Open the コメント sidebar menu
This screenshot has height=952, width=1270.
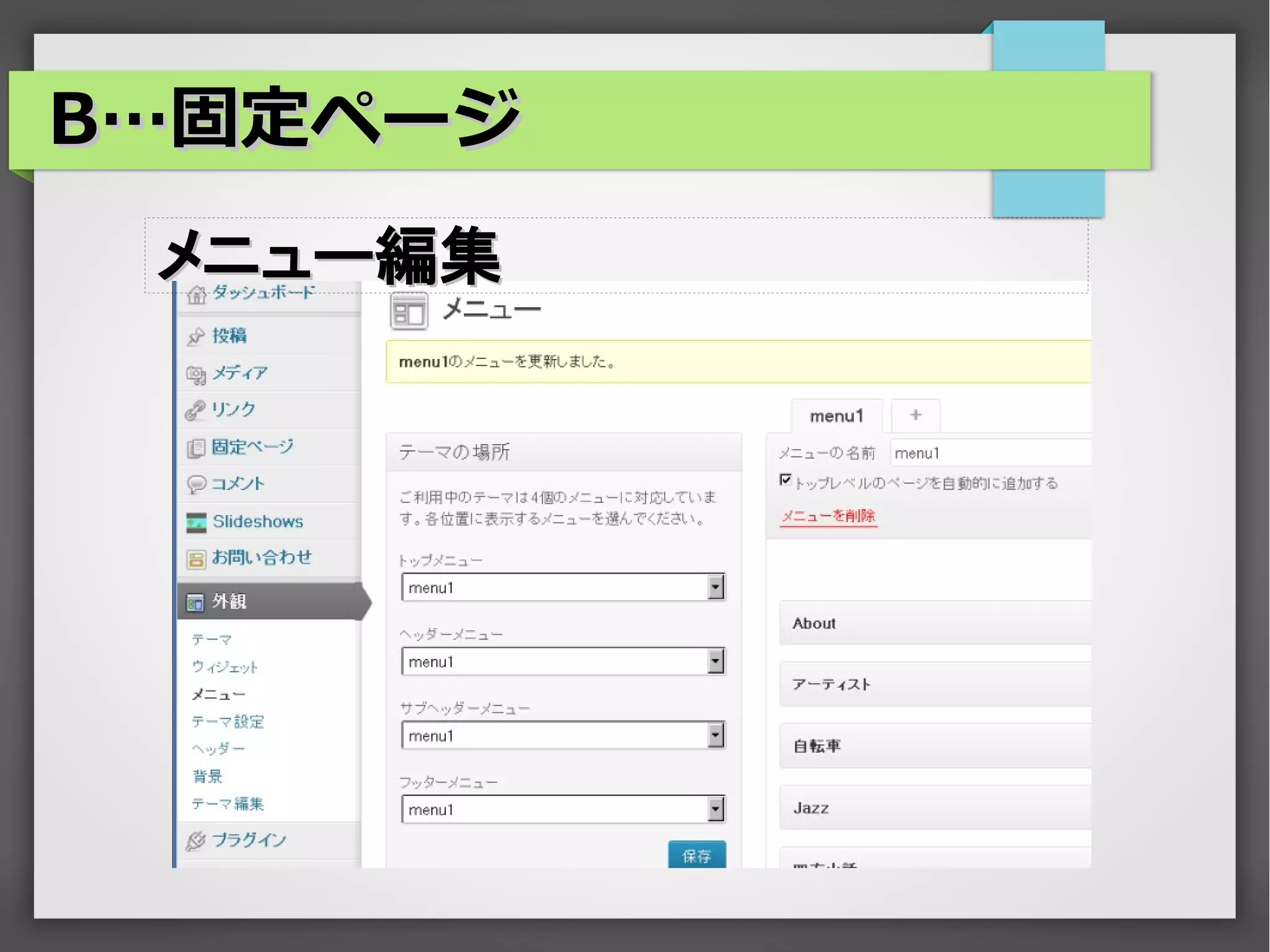point(238,484)
